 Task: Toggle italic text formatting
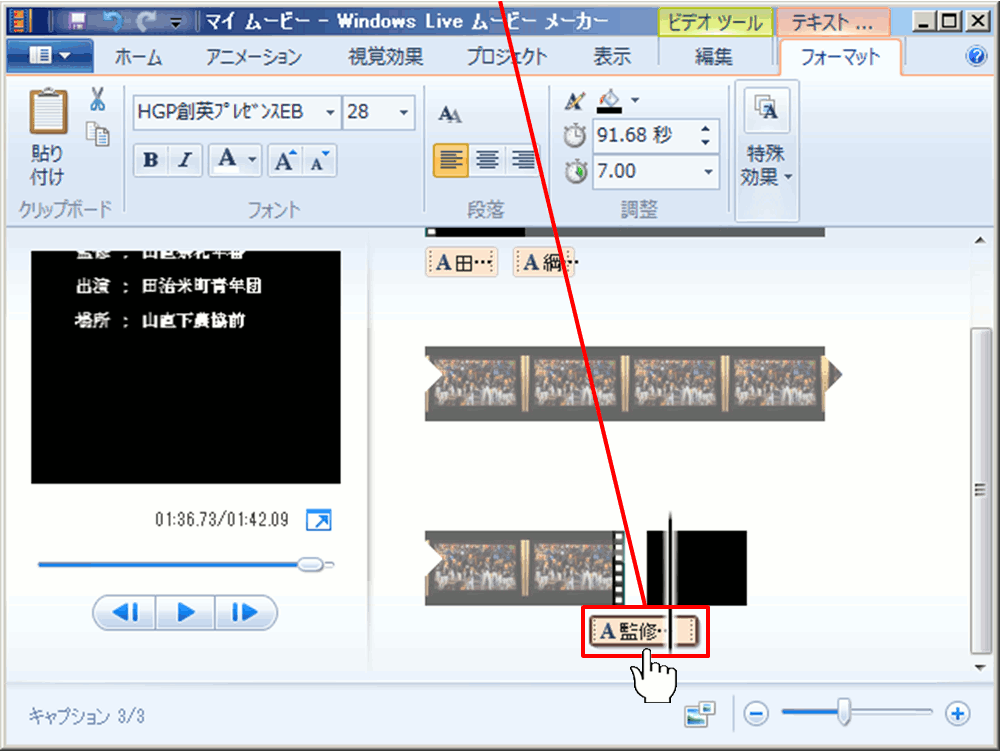184,160
